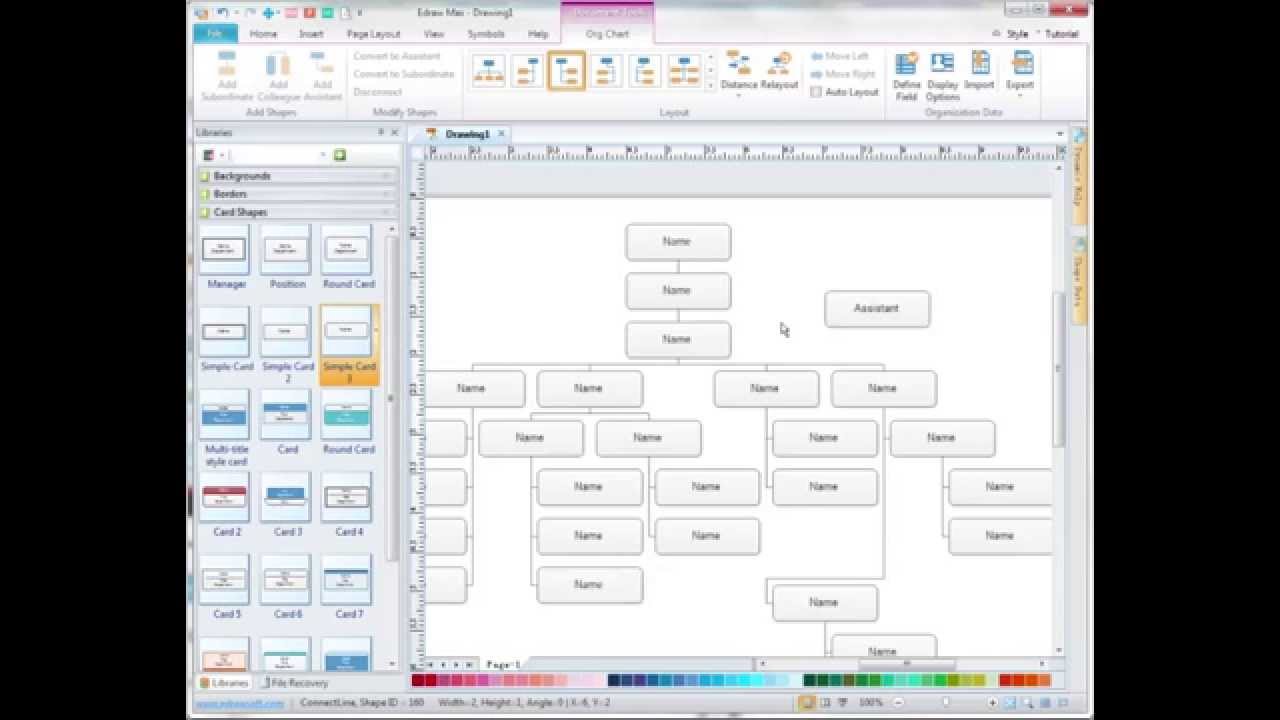Screen dimensions: 1280x720
Task: Choose Card 2 shape
Action: click(225, 497)
